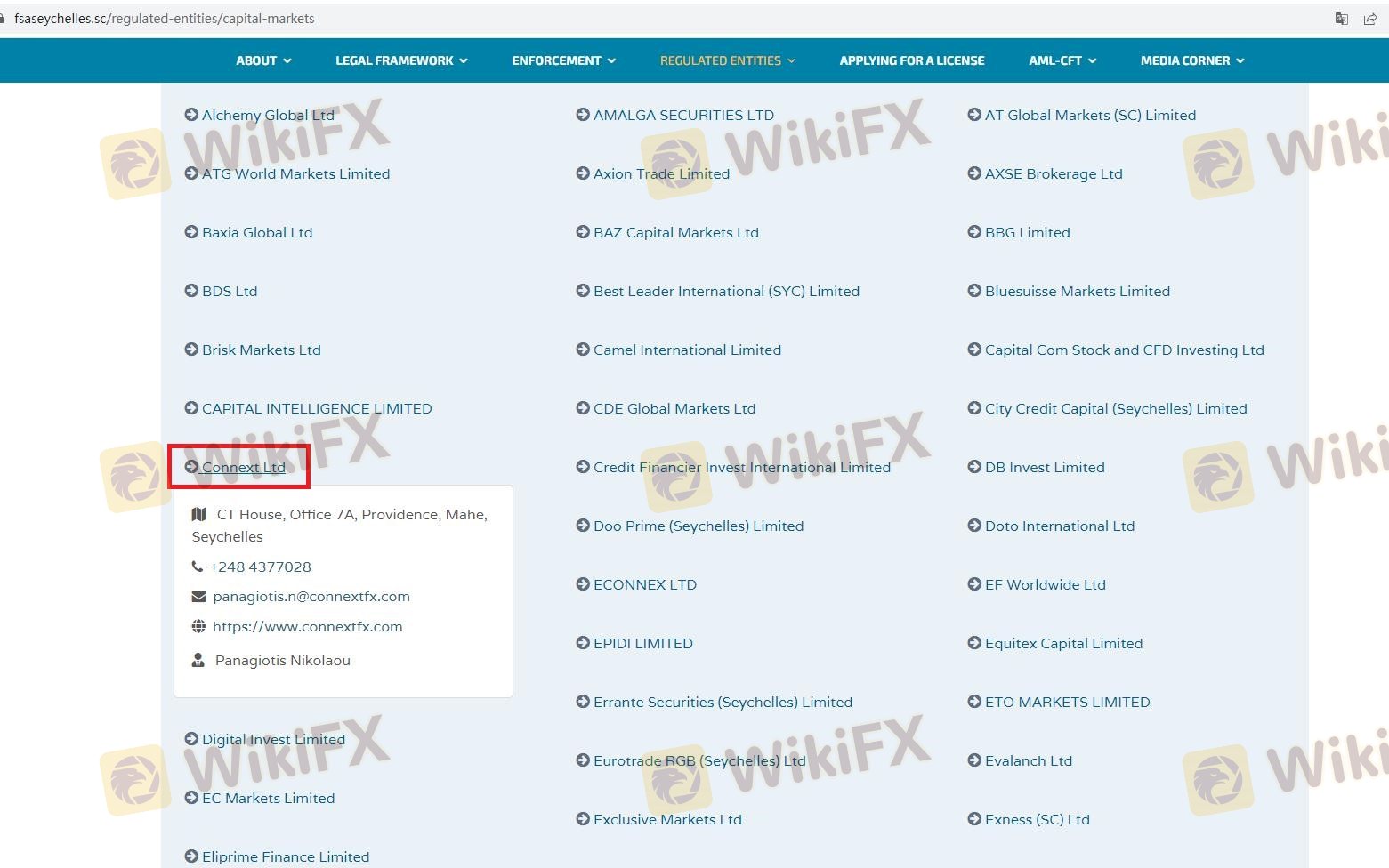The height and width of the screenshot is (868, 1389).
Task: Click arrow icon beside BBG Limited
Action: tap(974, 232)
